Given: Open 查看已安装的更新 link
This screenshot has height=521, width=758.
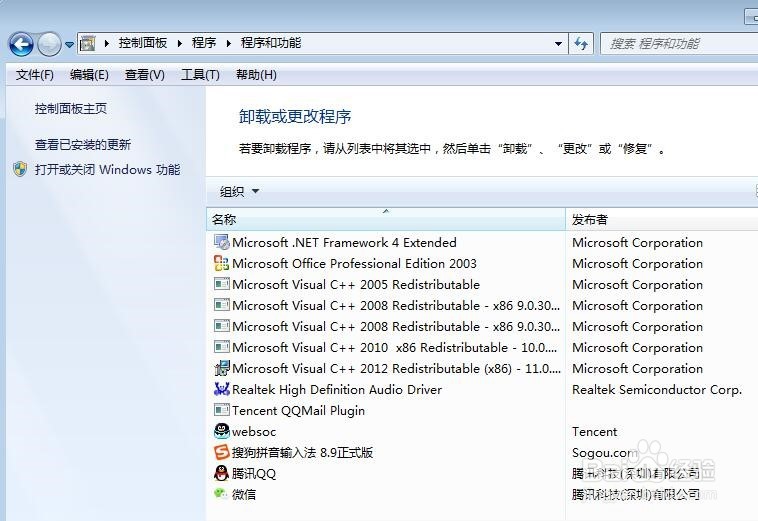Looking at the screenshot, I should coord(83,144).
